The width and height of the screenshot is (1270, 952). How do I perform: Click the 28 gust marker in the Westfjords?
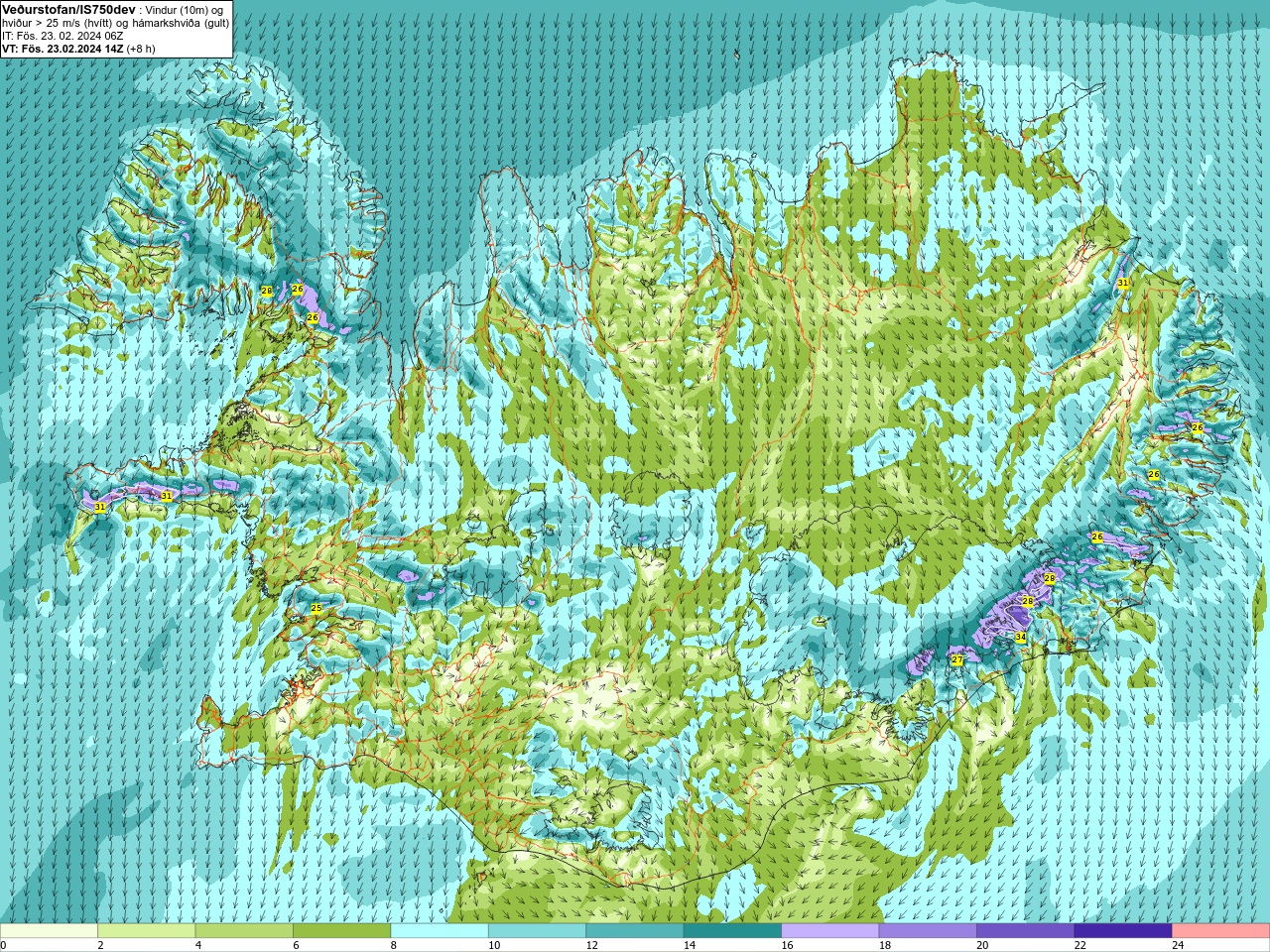(266, 291)
